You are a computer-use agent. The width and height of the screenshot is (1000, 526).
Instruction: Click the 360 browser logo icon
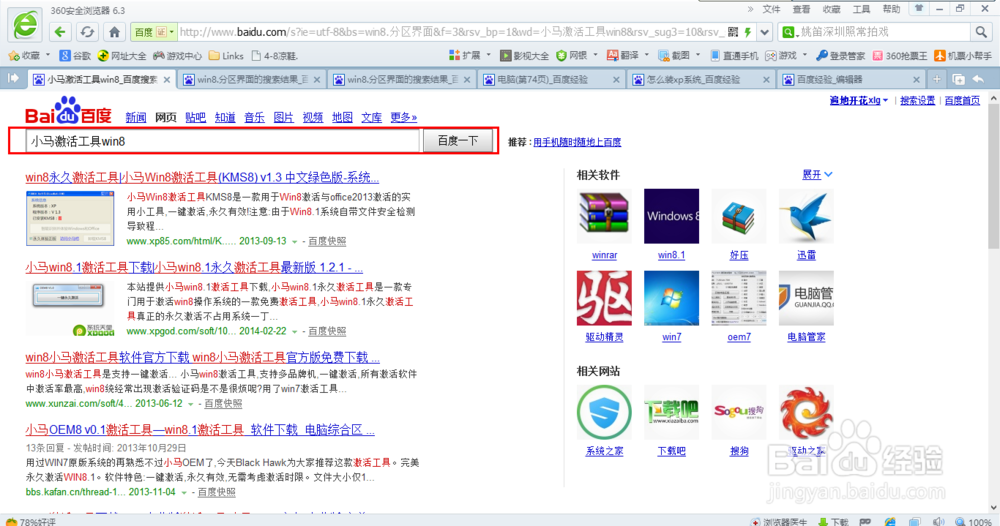(26, 26)
